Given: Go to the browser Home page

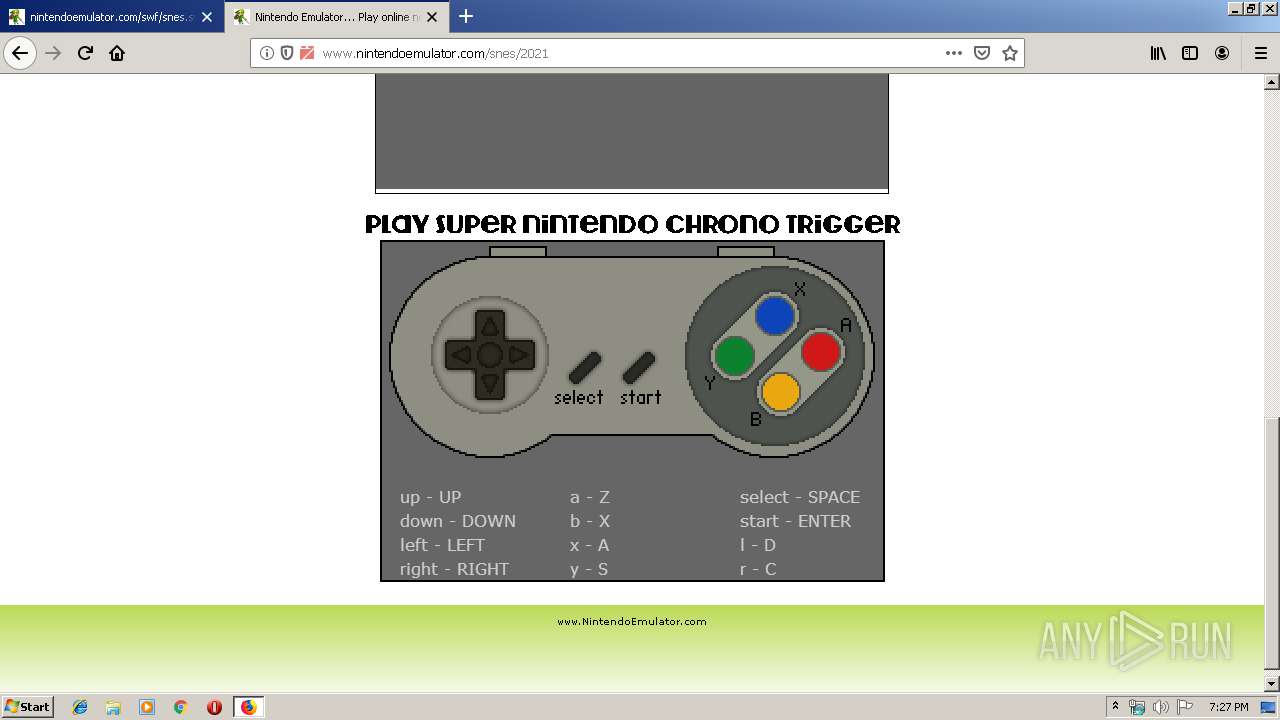Looking at the screenshot, I should pyautogui.click(x=117, y=53).
